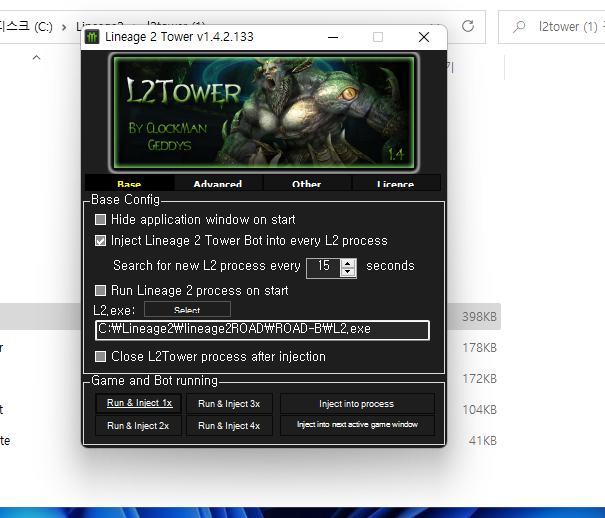Click the Run & Inject 1x button
605x518 pixels.
coord(140,404)
